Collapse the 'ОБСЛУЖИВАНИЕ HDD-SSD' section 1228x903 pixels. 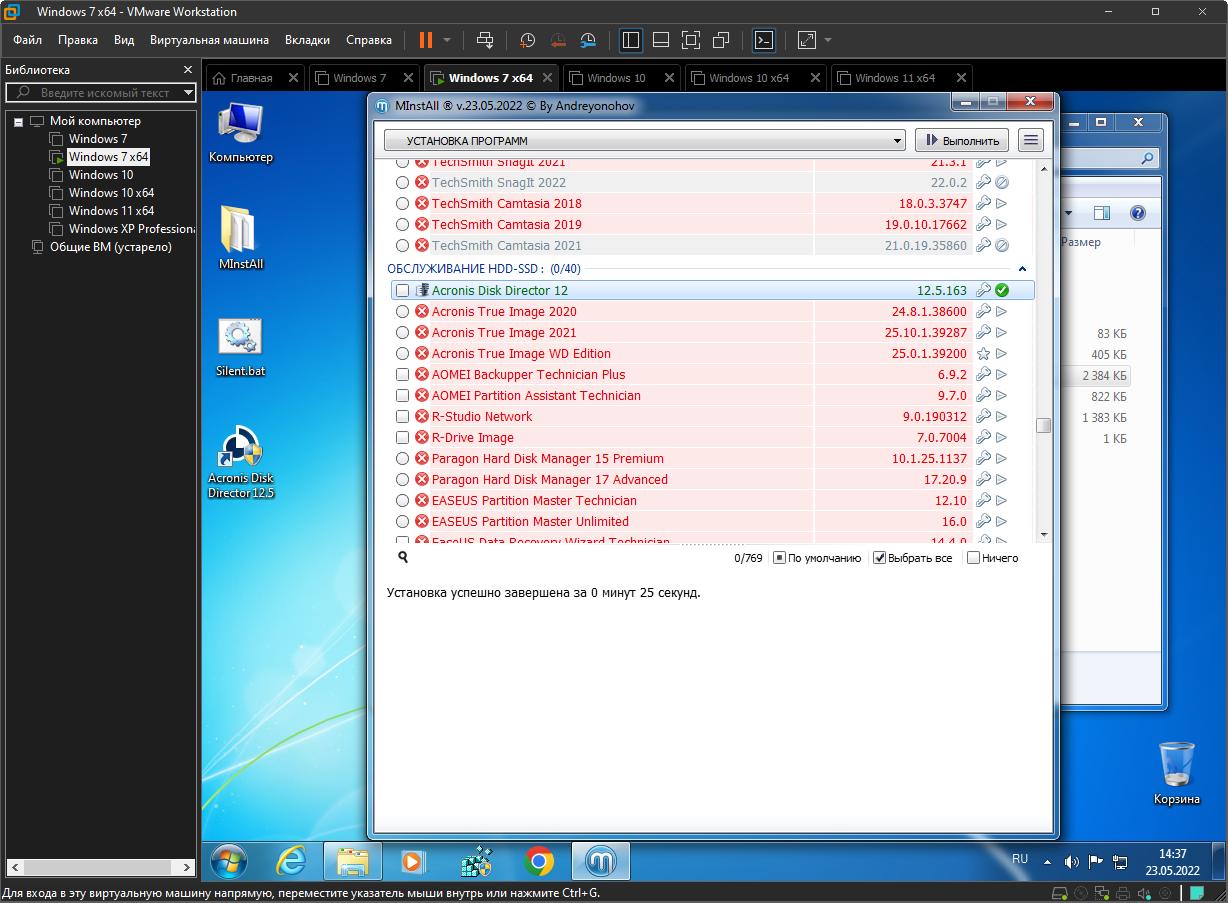point(1022,269)
